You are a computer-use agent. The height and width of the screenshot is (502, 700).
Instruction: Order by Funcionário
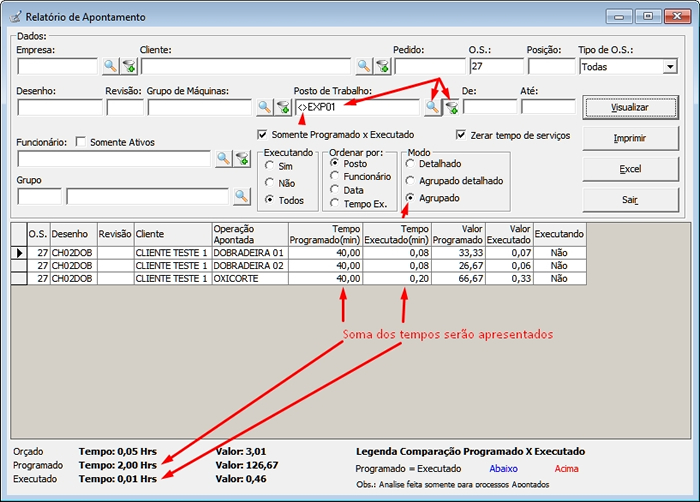coord(334,176)
